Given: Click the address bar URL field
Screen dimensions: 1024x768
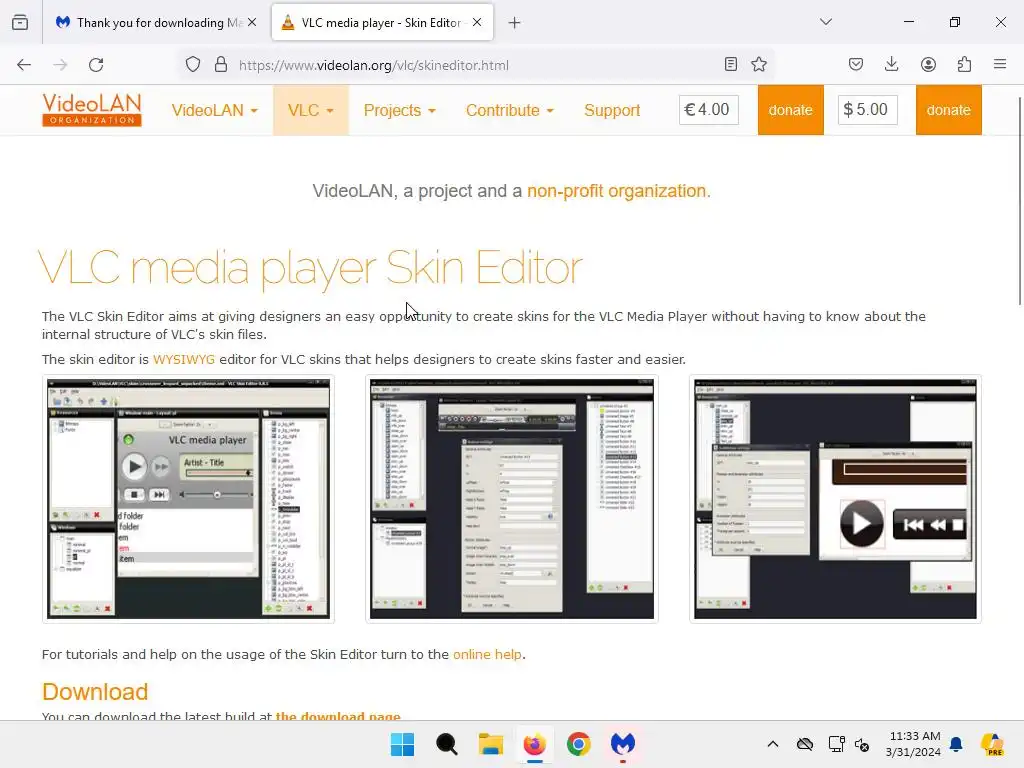Looking at the screenshot, I should (x=477, y=65).
